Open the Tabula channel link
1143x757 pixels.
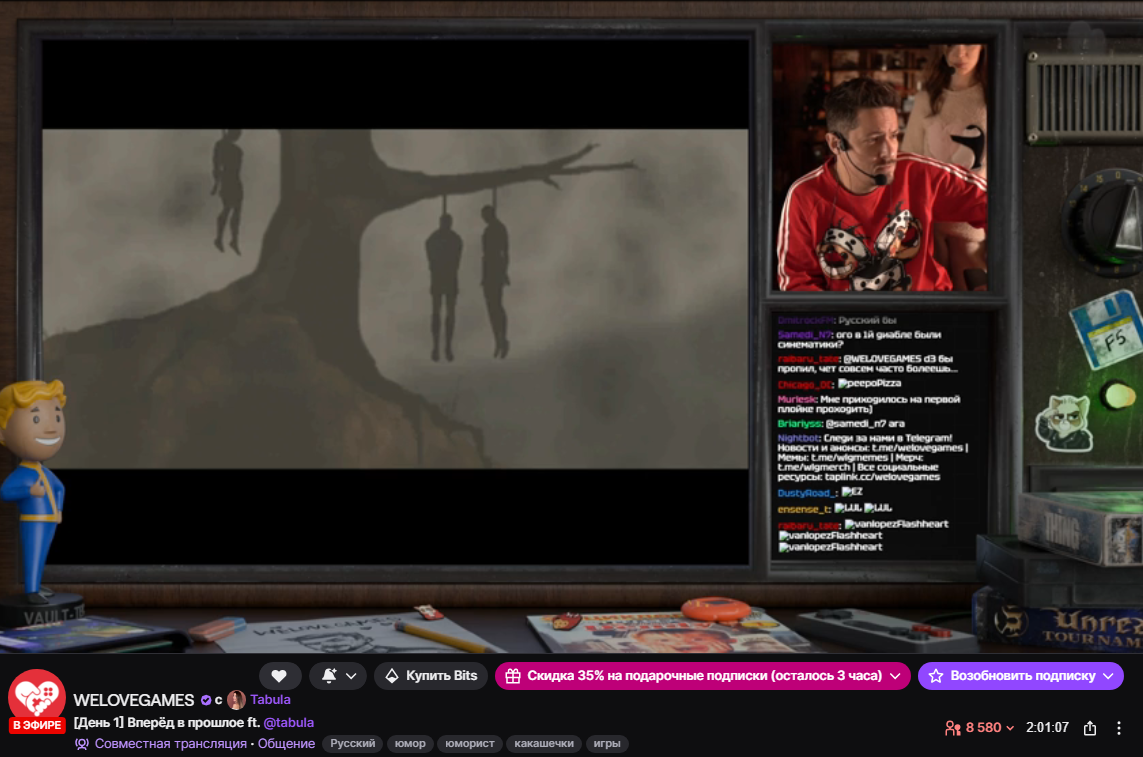[270, 699]
